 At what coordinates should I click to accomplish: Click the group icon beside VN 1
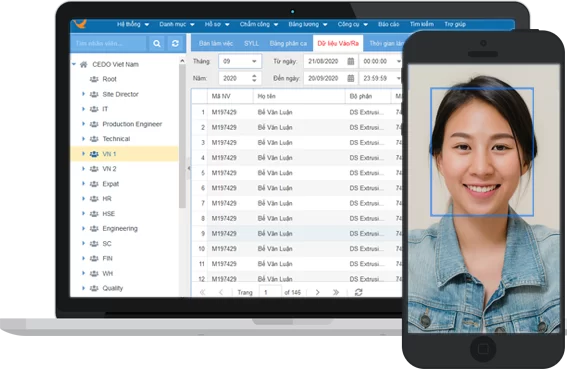click(94, 154)
